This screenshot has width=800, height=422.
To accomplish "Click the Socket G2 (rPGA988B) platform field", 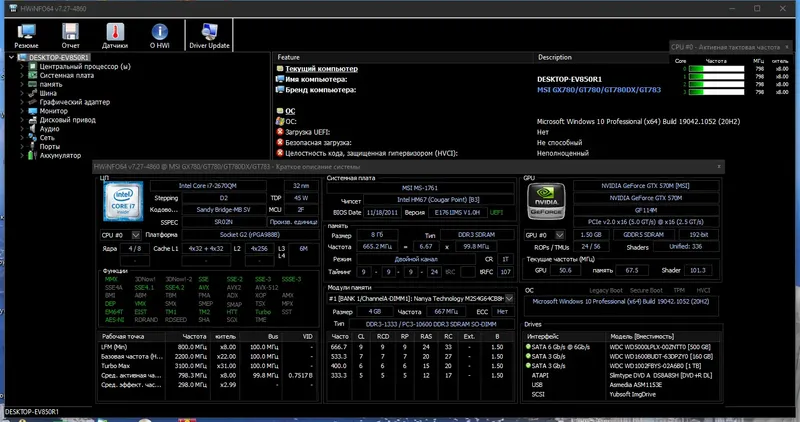I will [x=250, y=235].
